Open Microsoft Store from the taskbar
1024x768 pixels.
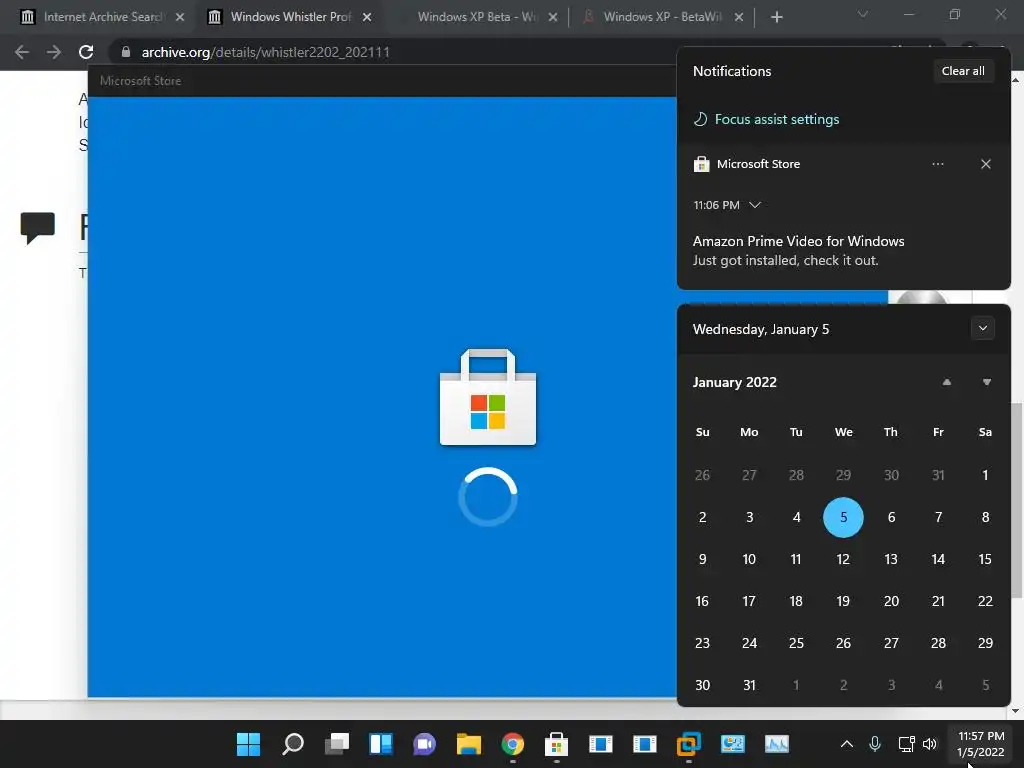point(556,743)
